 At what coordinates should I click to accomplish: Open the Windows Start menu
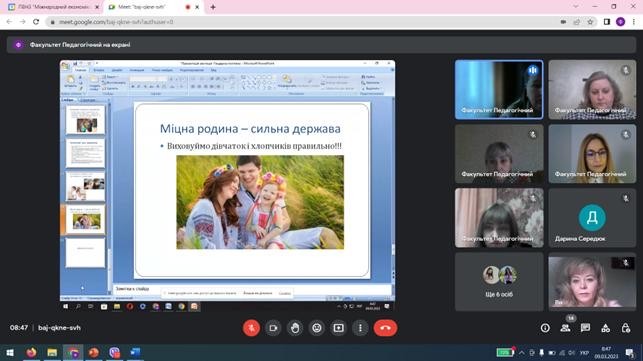click(10, 352)
